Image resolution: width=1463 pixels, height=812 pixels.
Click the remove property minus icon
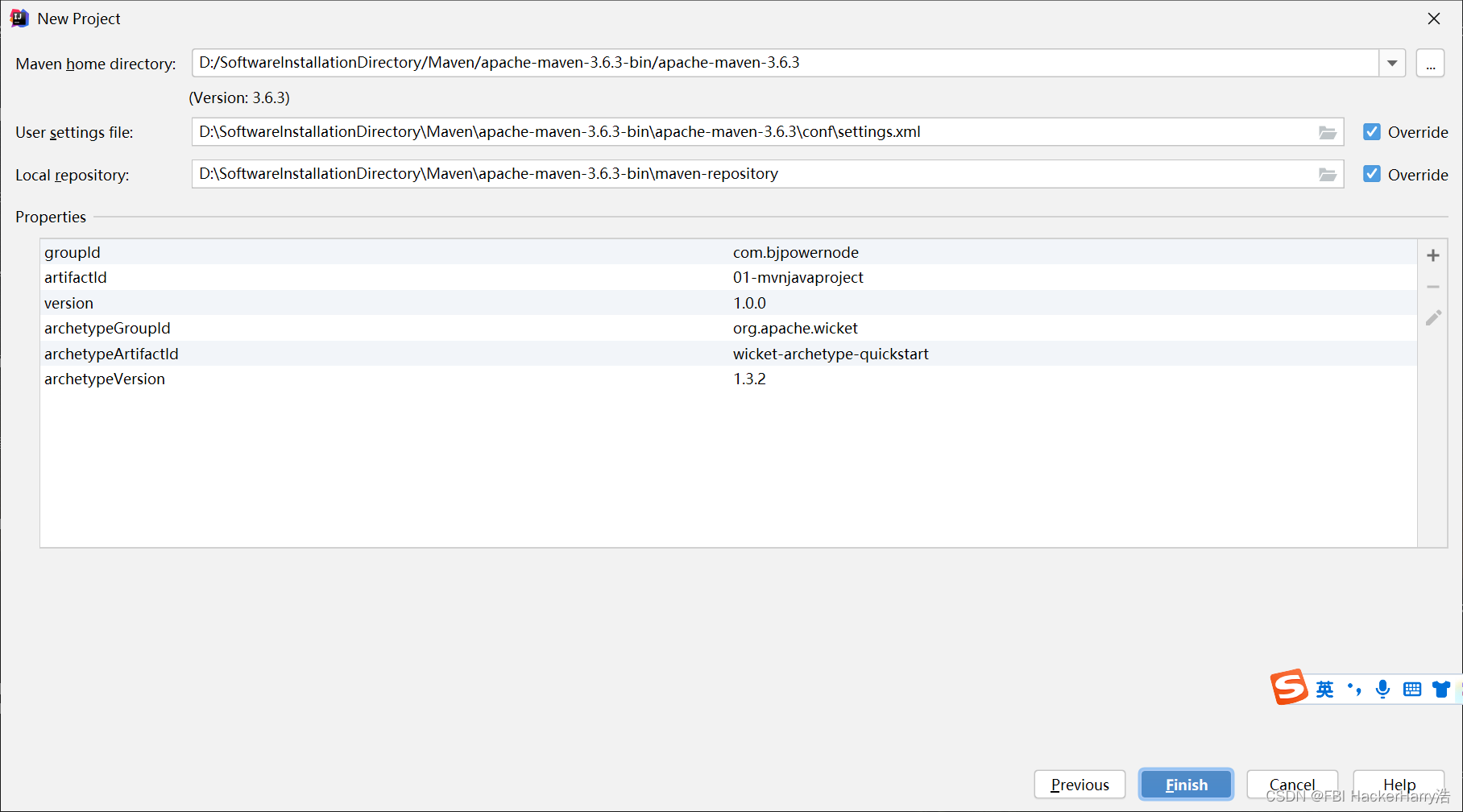tap(1432, 287)
